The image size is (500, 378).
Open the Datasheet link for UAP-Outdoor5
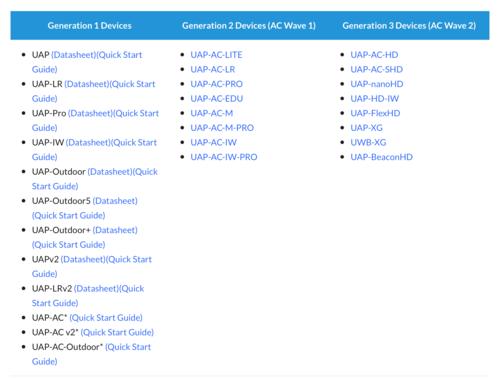coord(115,201)
